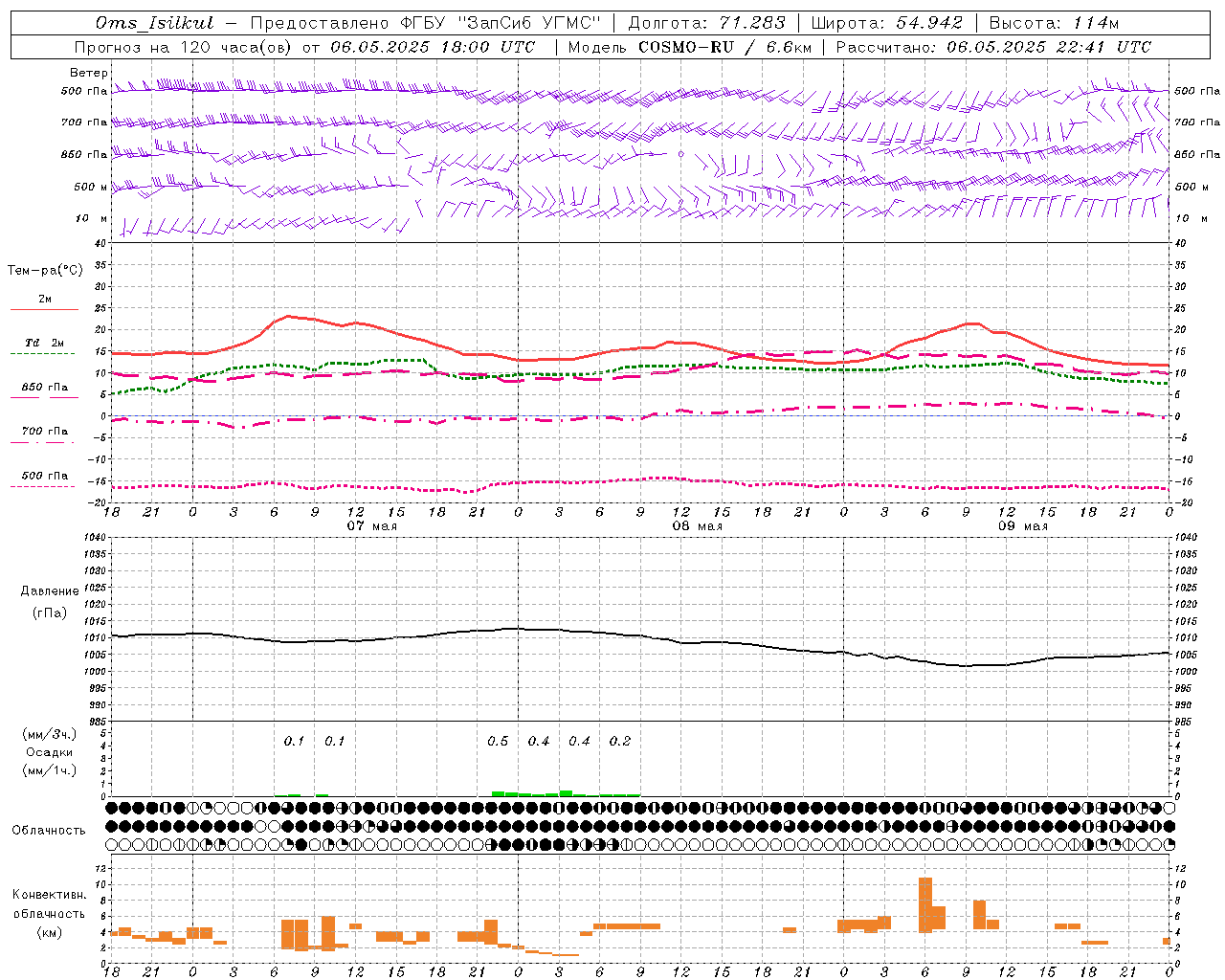The width and height of the screenshot is (1225, 980).
Task: Click the Тем-ра(°C) panel label
Action: click(x=45, y=270)
